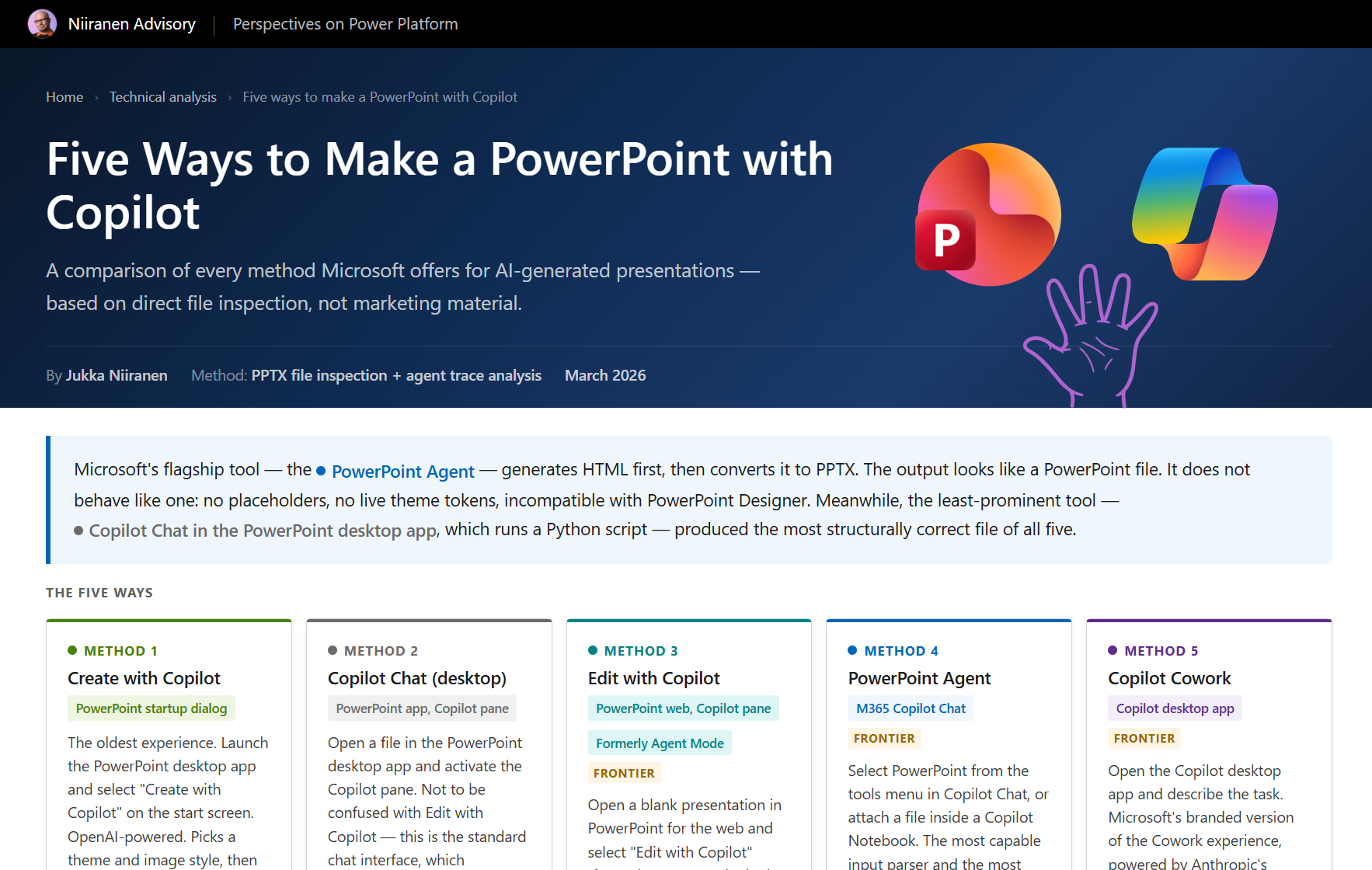Click the green dot beside METHOD 1
This screenshot has height=870, width=1372.
point(71,650)
